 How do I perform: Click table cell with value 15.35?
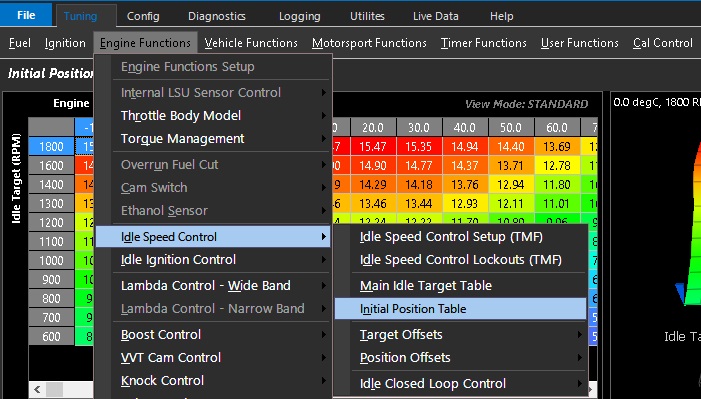point(419,146)
